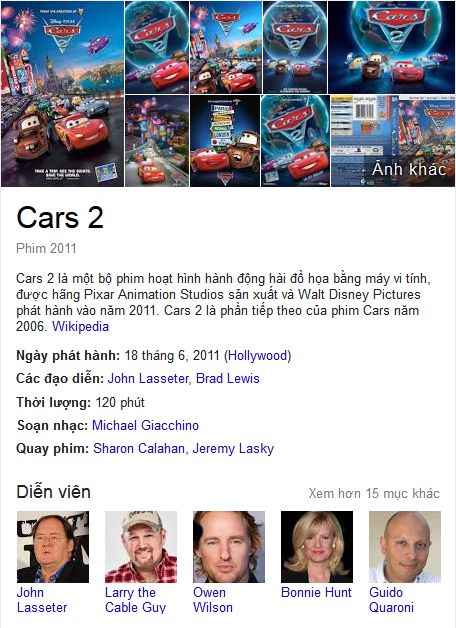Select director Brad Lewis link

(227, 378)
